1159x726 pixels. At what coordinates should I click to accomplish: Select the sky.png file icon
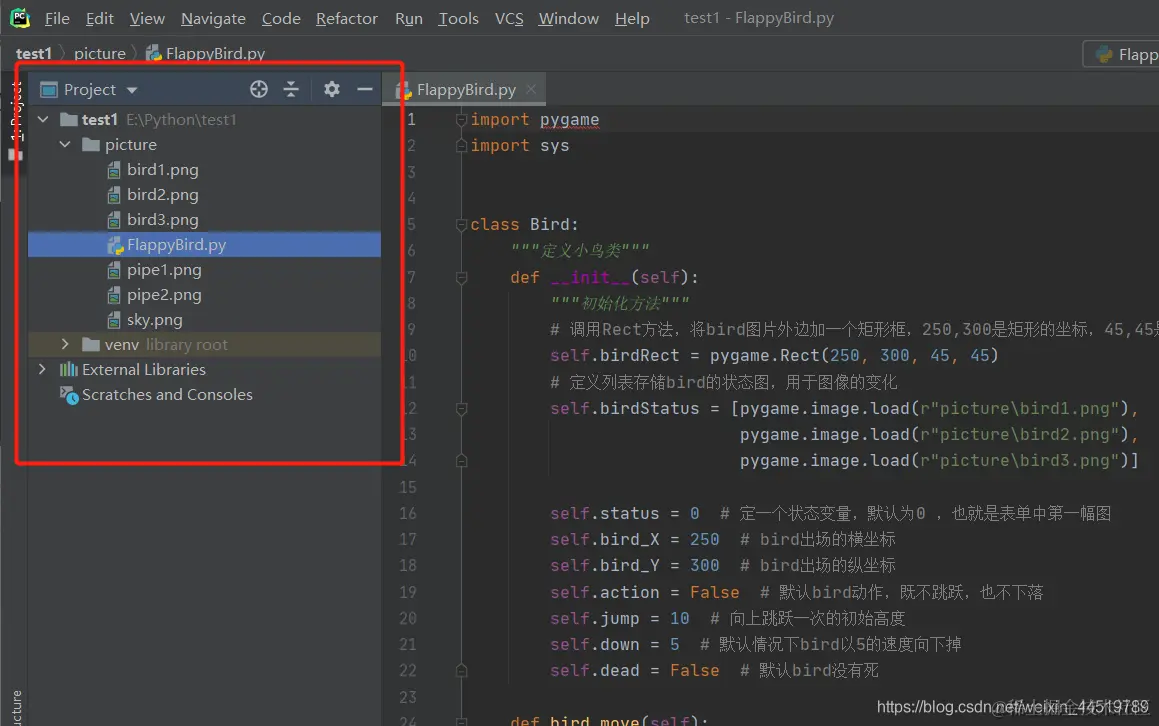(114, 320)
